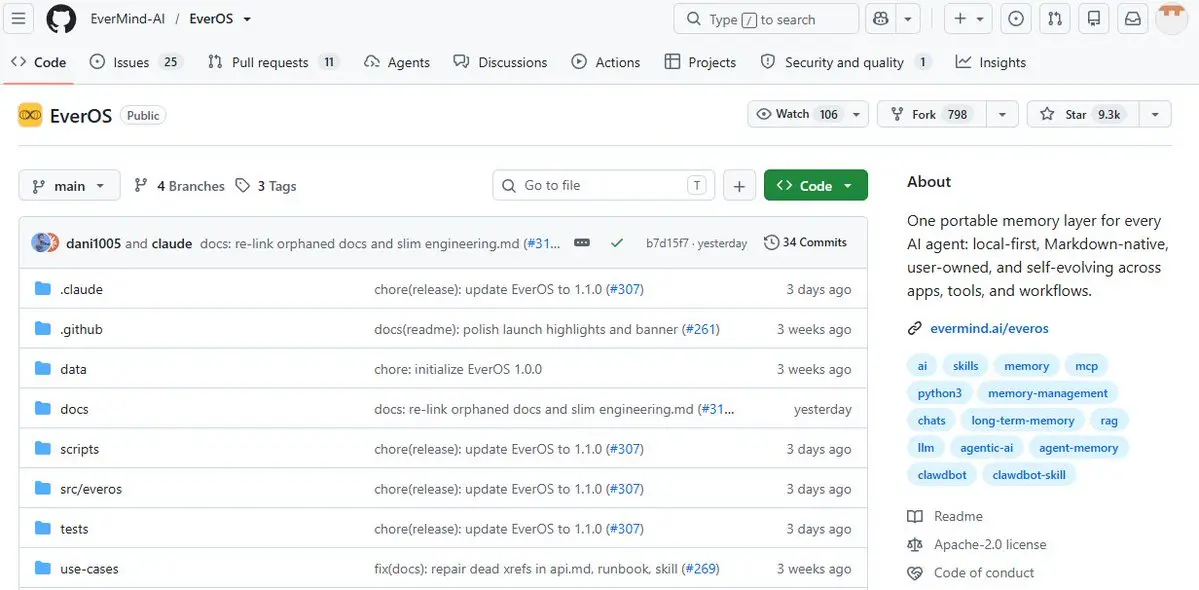Image resolution: width=1199 pixels, height=590 pixels.
Task: Open the hamburger navigation menu
Action: click(18, 19)
